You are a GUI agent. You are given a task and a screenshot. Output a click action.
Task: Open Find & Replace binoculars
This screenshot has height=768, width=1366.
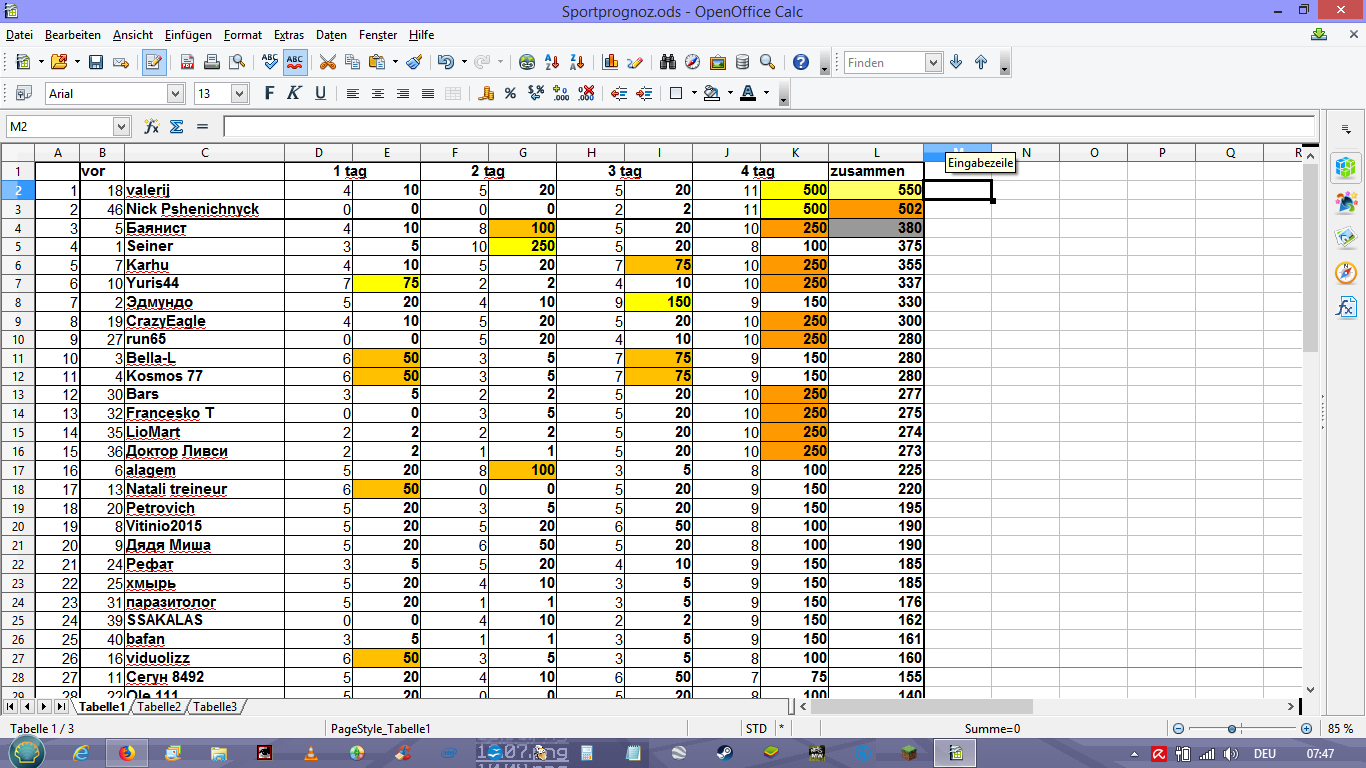point(668,62)
